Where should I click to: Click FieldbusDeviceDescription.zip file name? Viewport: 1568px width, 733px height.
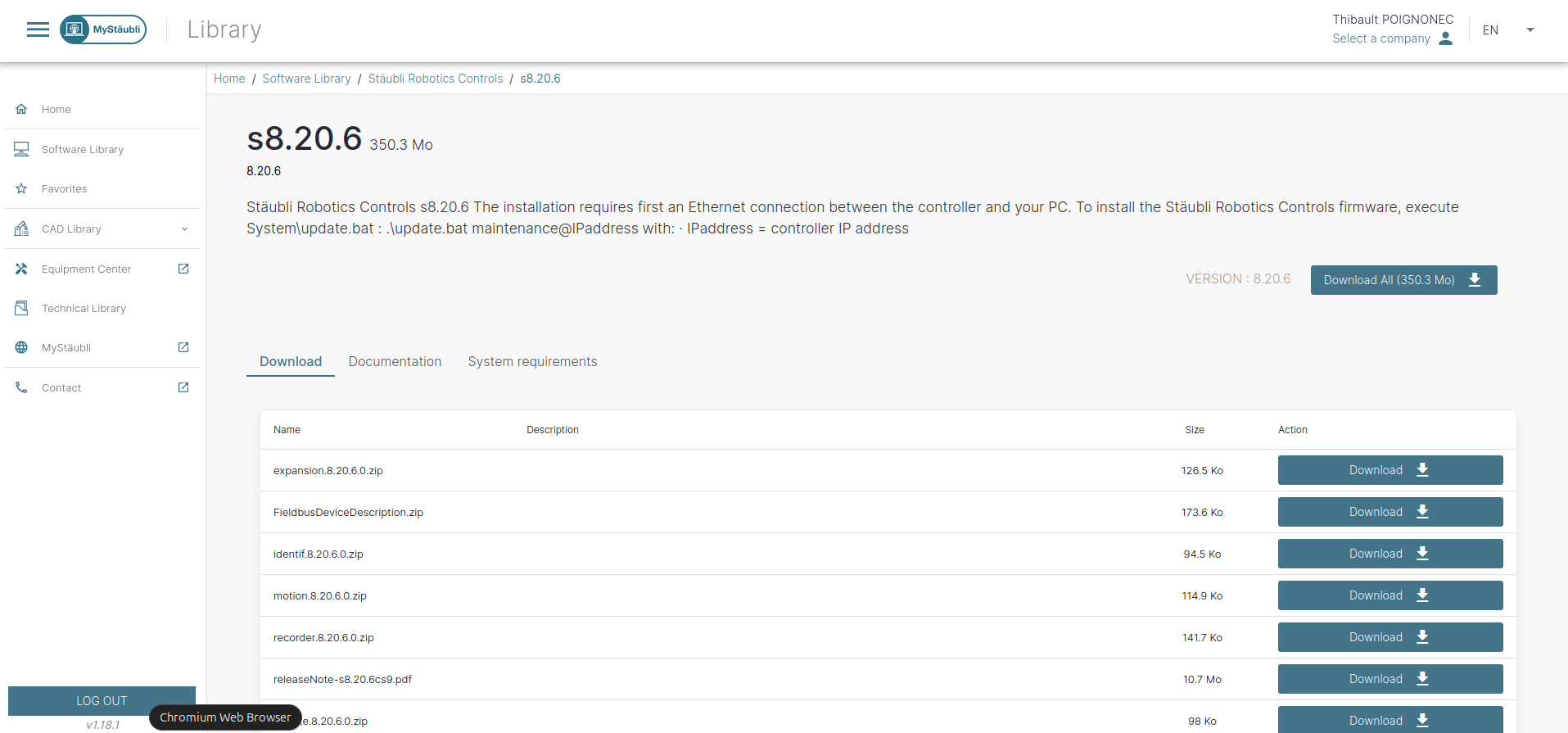[348, 513]
